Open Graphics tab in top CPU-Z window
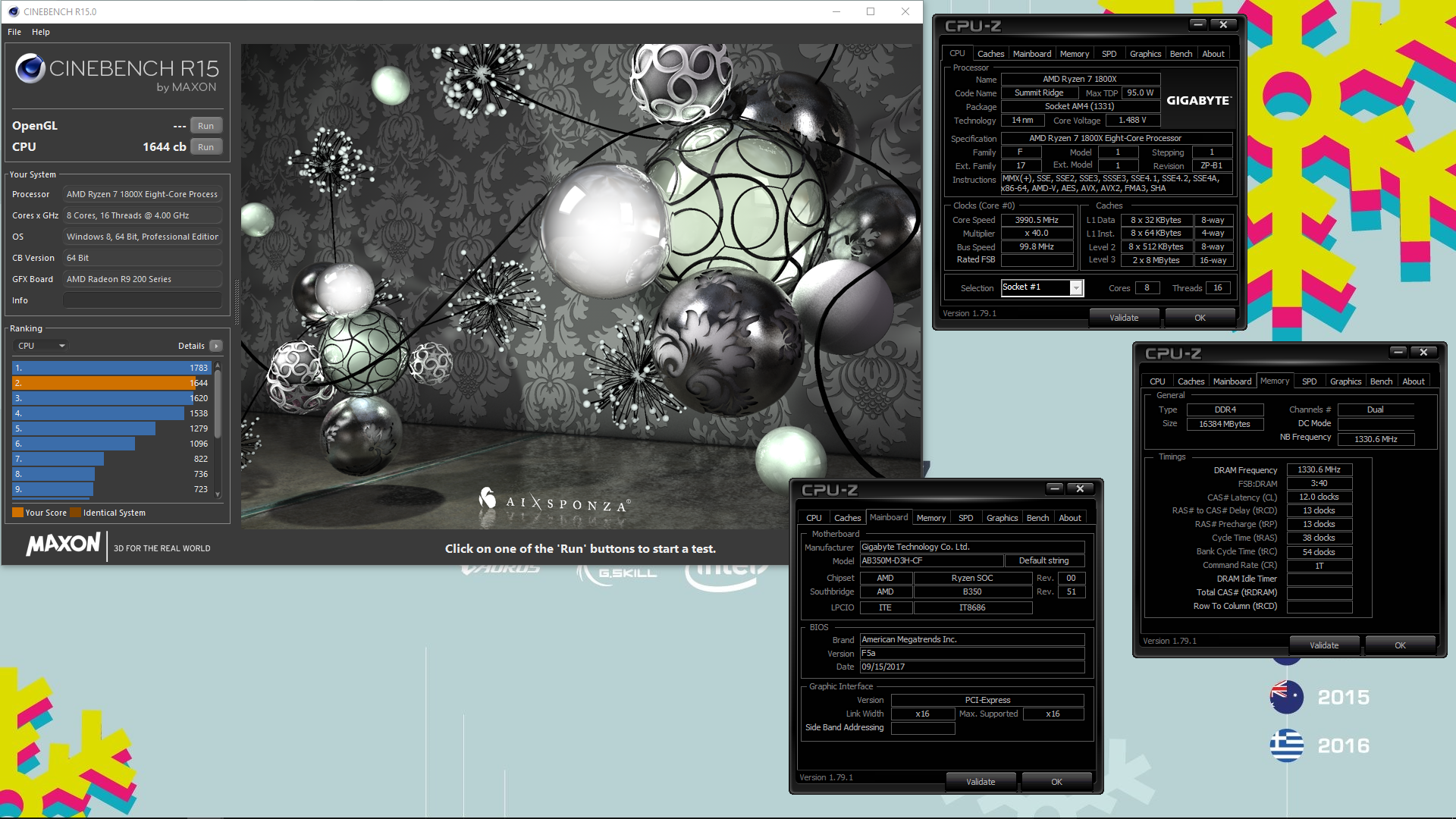 pyautogui.click(x=1145, y=54)
